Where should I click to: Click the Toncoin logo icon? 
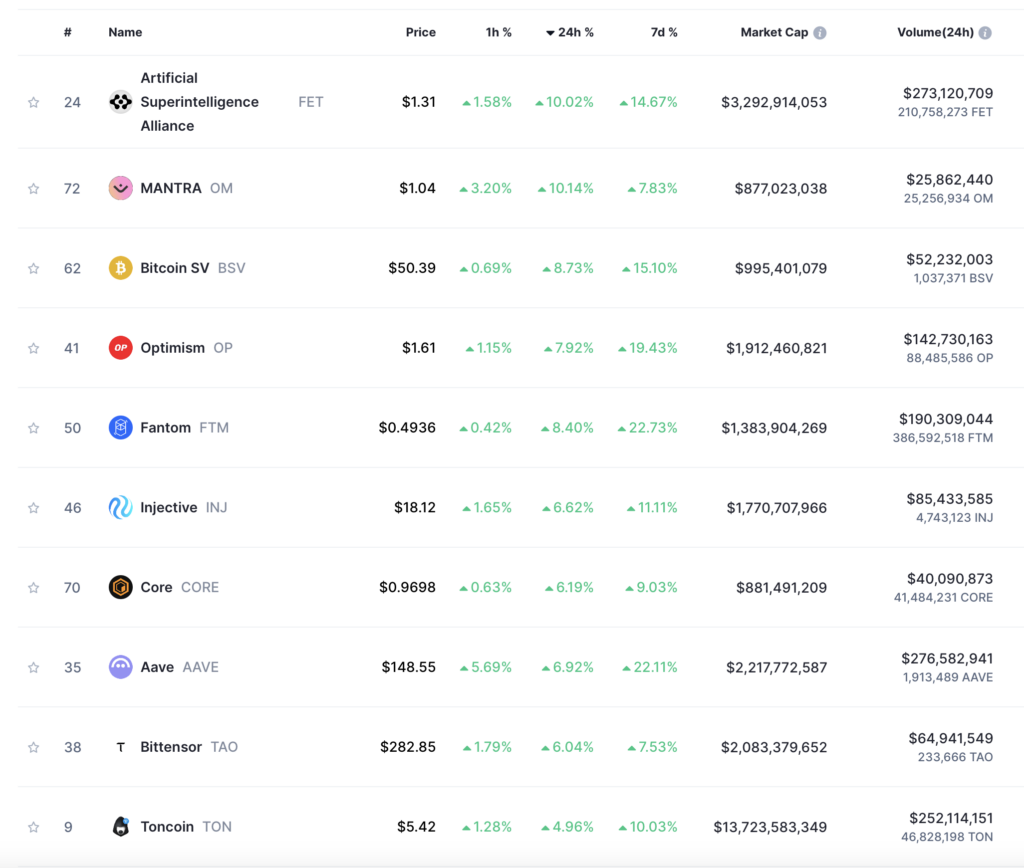120,827
